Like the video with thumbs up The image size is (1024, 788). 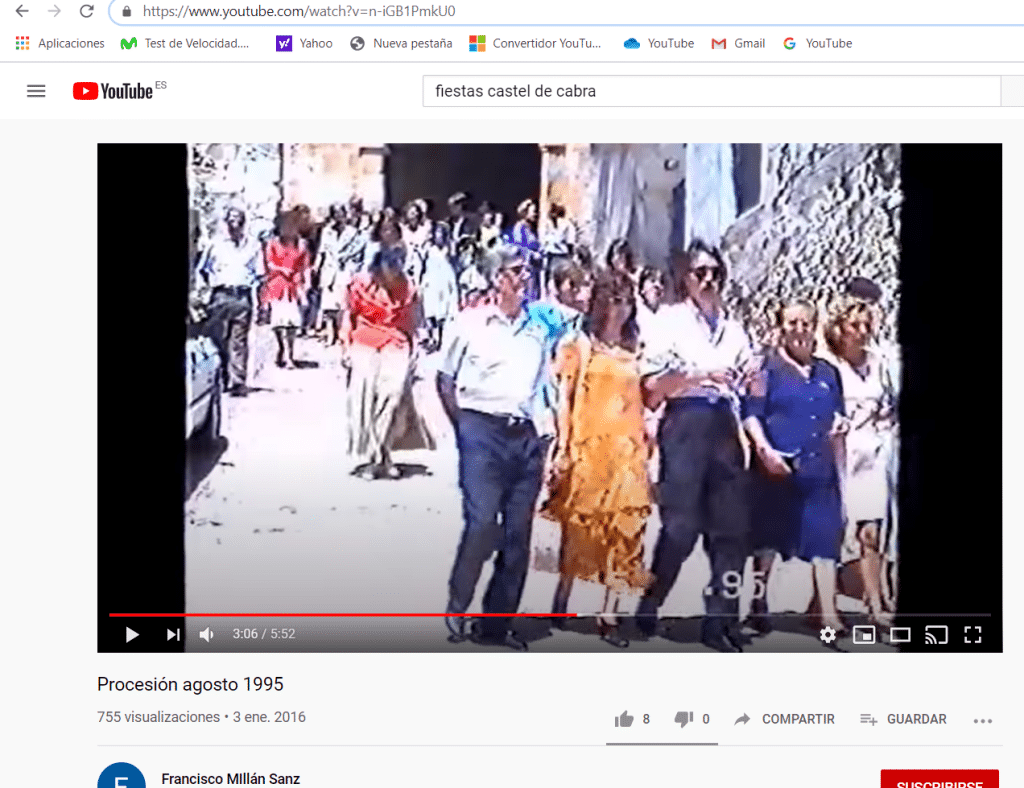[624, 719]
